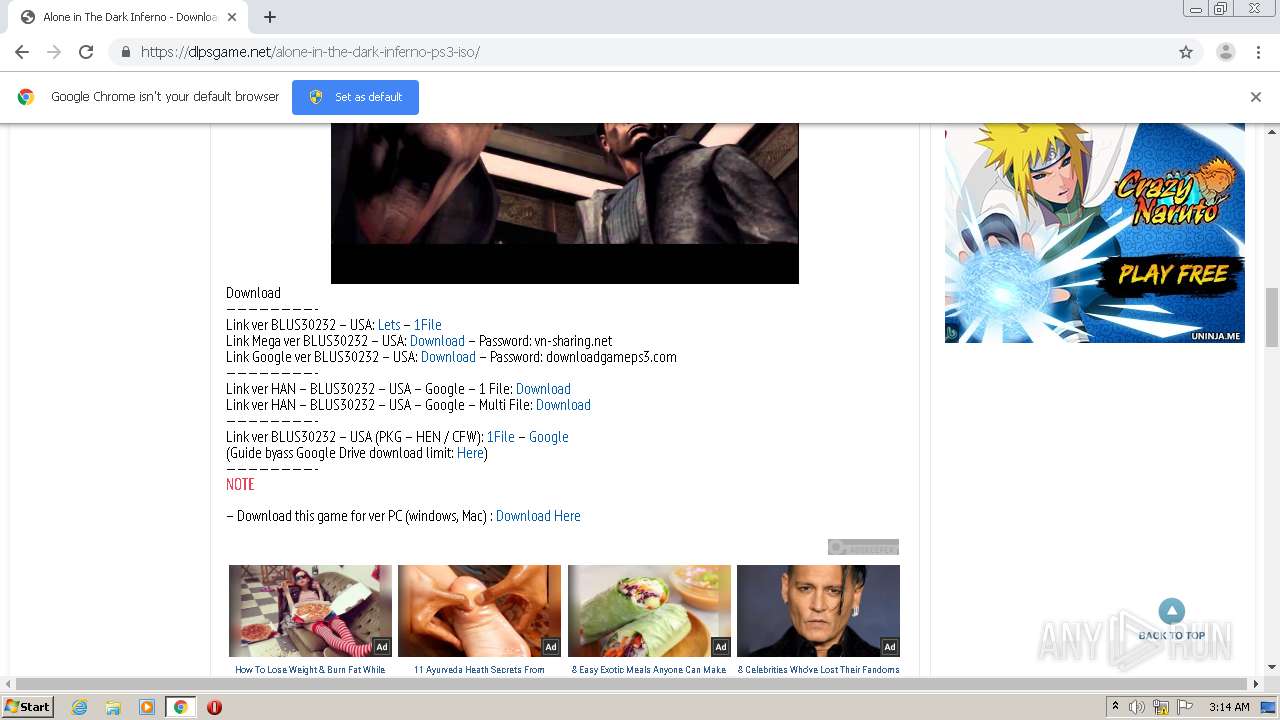The width and height of the screenshot is (1280, 720).
Task: Click 8 Celebrities Who've Lost Fandoms caption
Action: tap(818, 670)
